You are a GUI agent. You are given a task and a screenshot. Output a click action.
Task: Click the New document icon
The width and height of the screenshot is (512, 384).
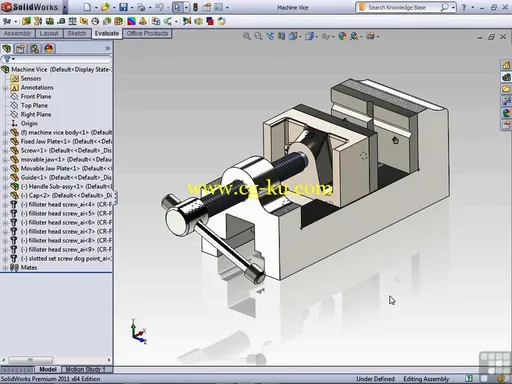coord(87,7)
